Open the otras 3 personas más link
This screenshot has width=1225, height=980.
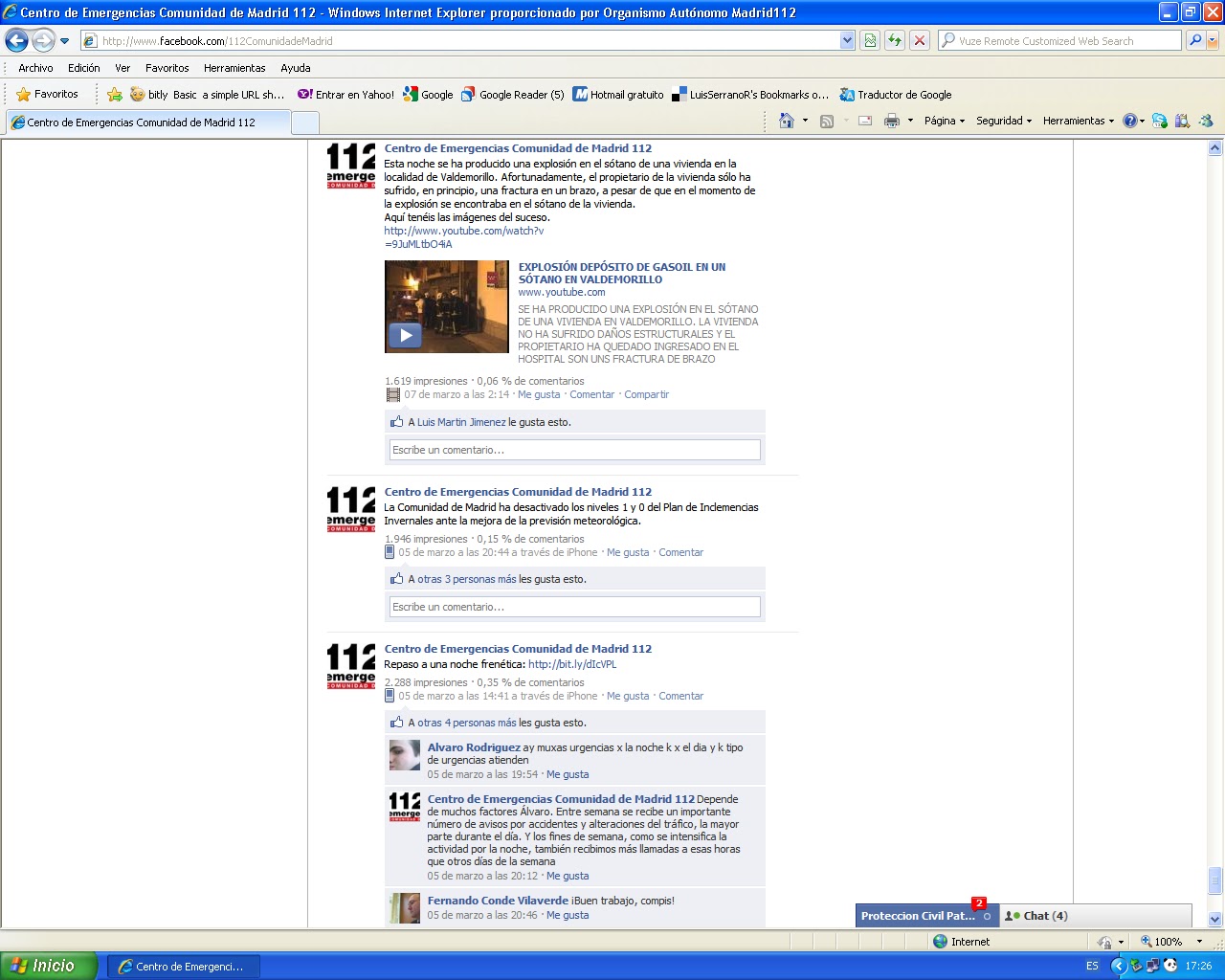pyautogui.click(x=466, y=579)
